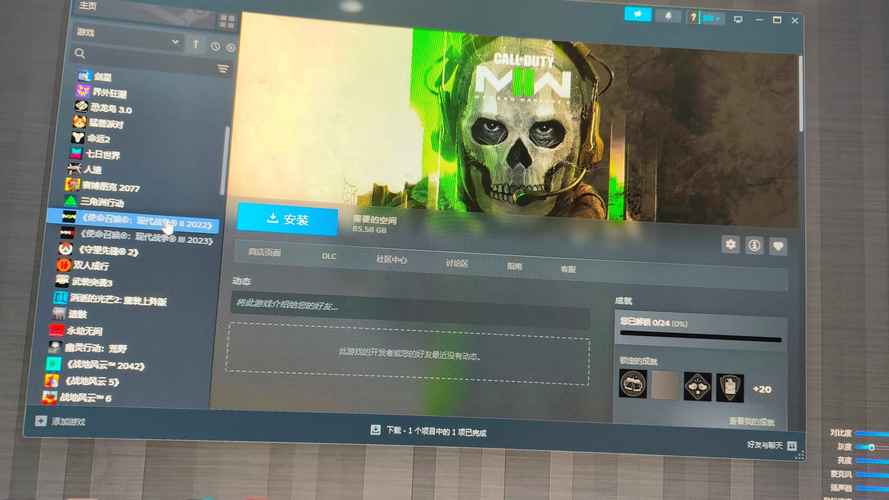Open downloads status 下载 in bottom bar
Image resolution: width=889 pixels, height=500 pixels.
429,431
